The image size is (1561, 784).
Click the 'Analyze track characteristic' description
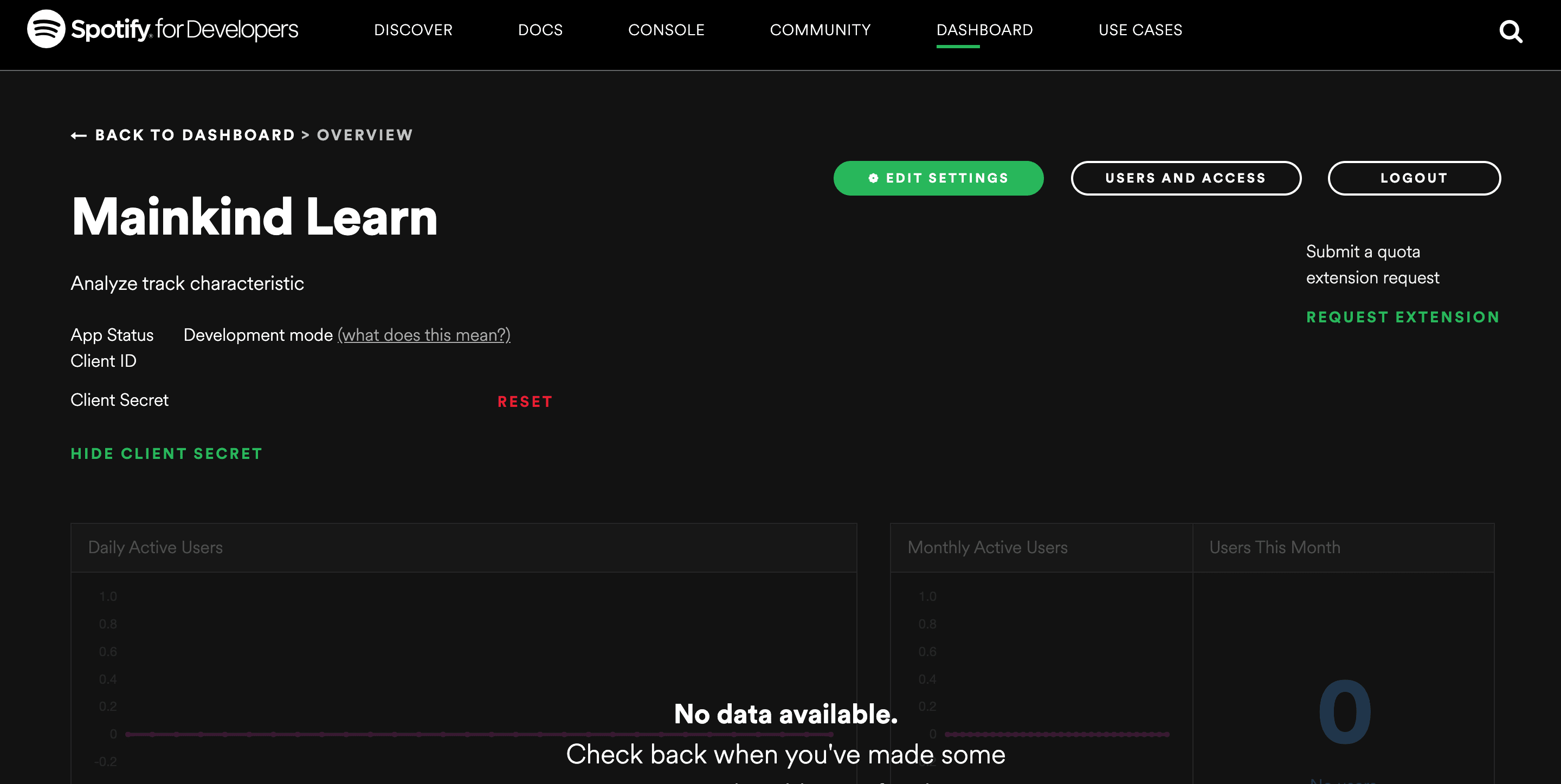click(x=187, y=283)
